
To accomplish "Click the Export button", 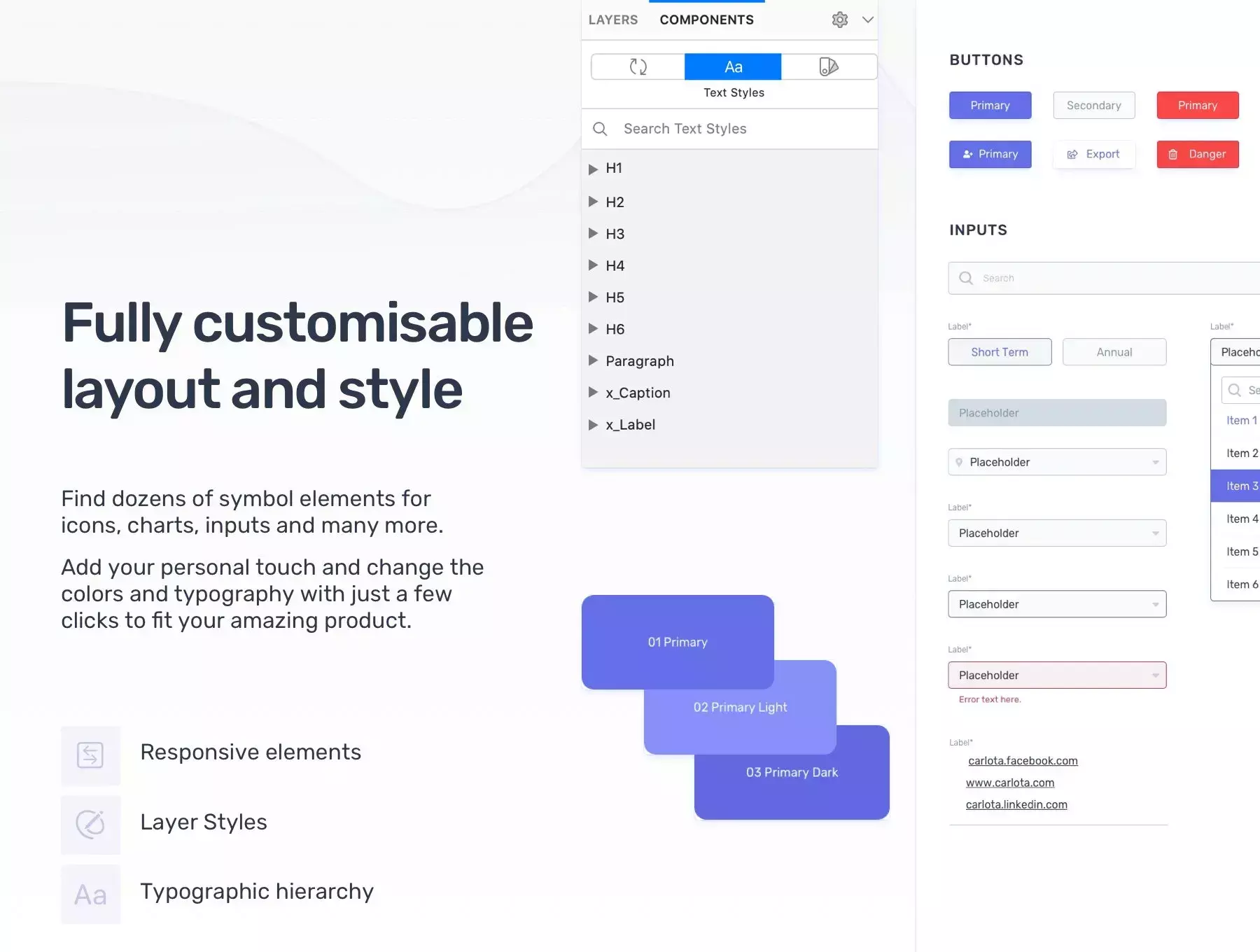I will click(1093, 154).
